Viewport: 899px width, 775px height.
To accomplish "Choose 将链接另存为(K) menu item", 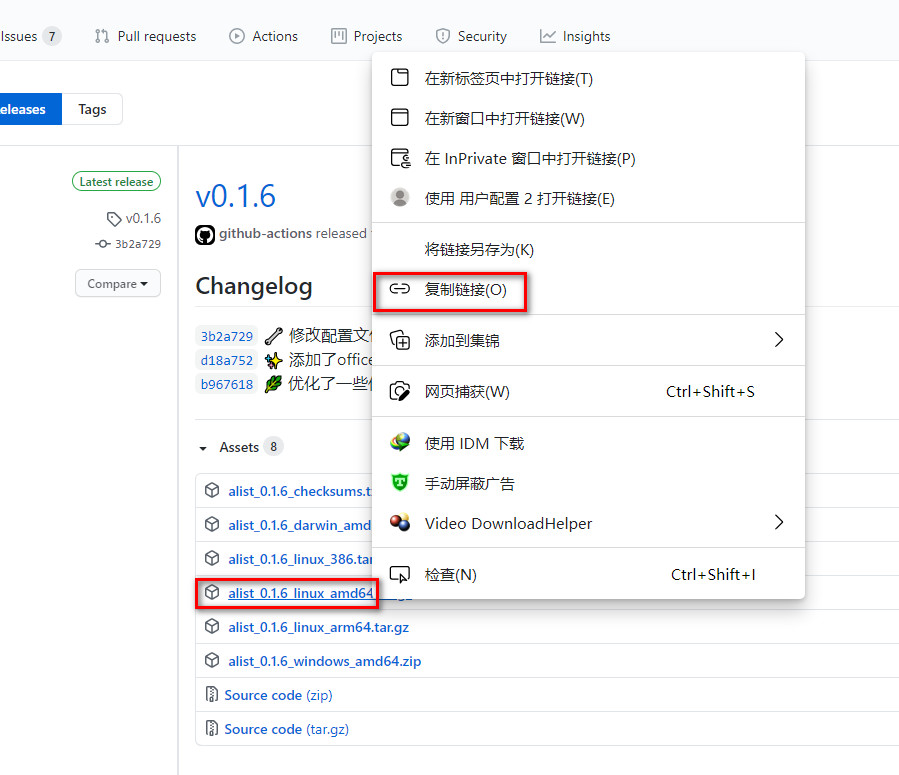I will click(588, 249).
